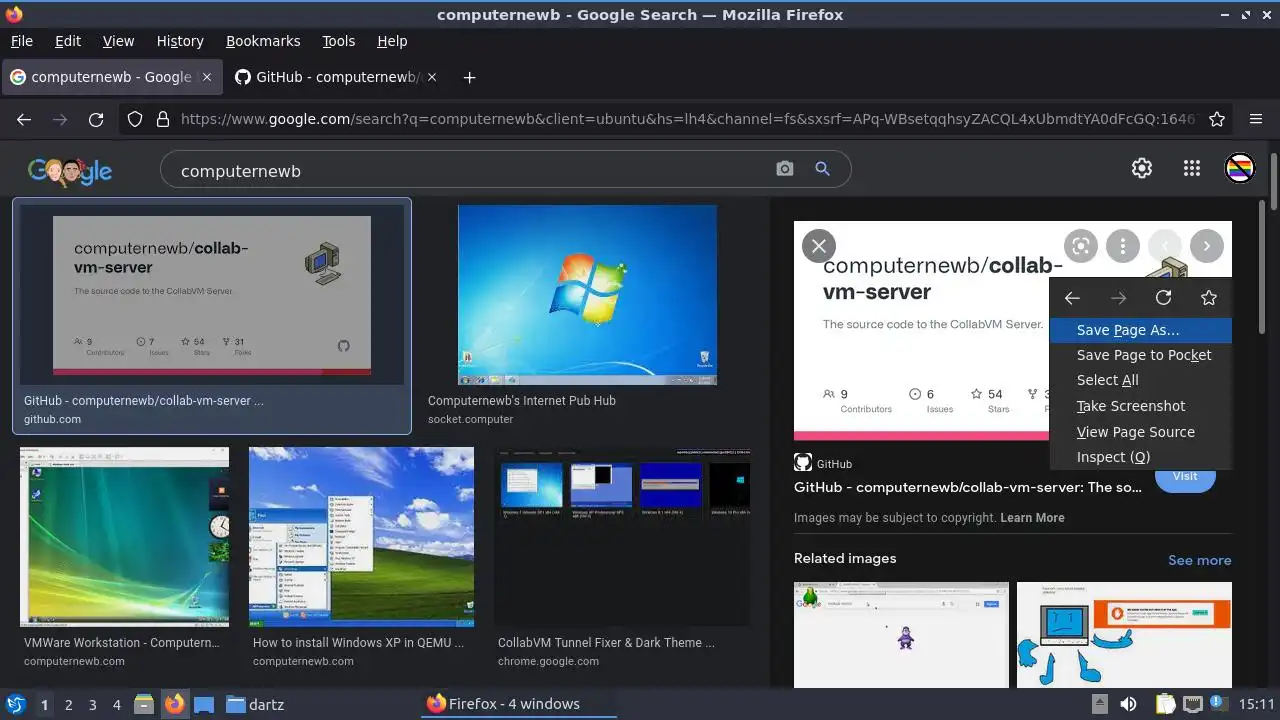The height and width of the screenshot is (720, 1280).
Task: Click context menu back arrow
Action: pos(1072,298)
